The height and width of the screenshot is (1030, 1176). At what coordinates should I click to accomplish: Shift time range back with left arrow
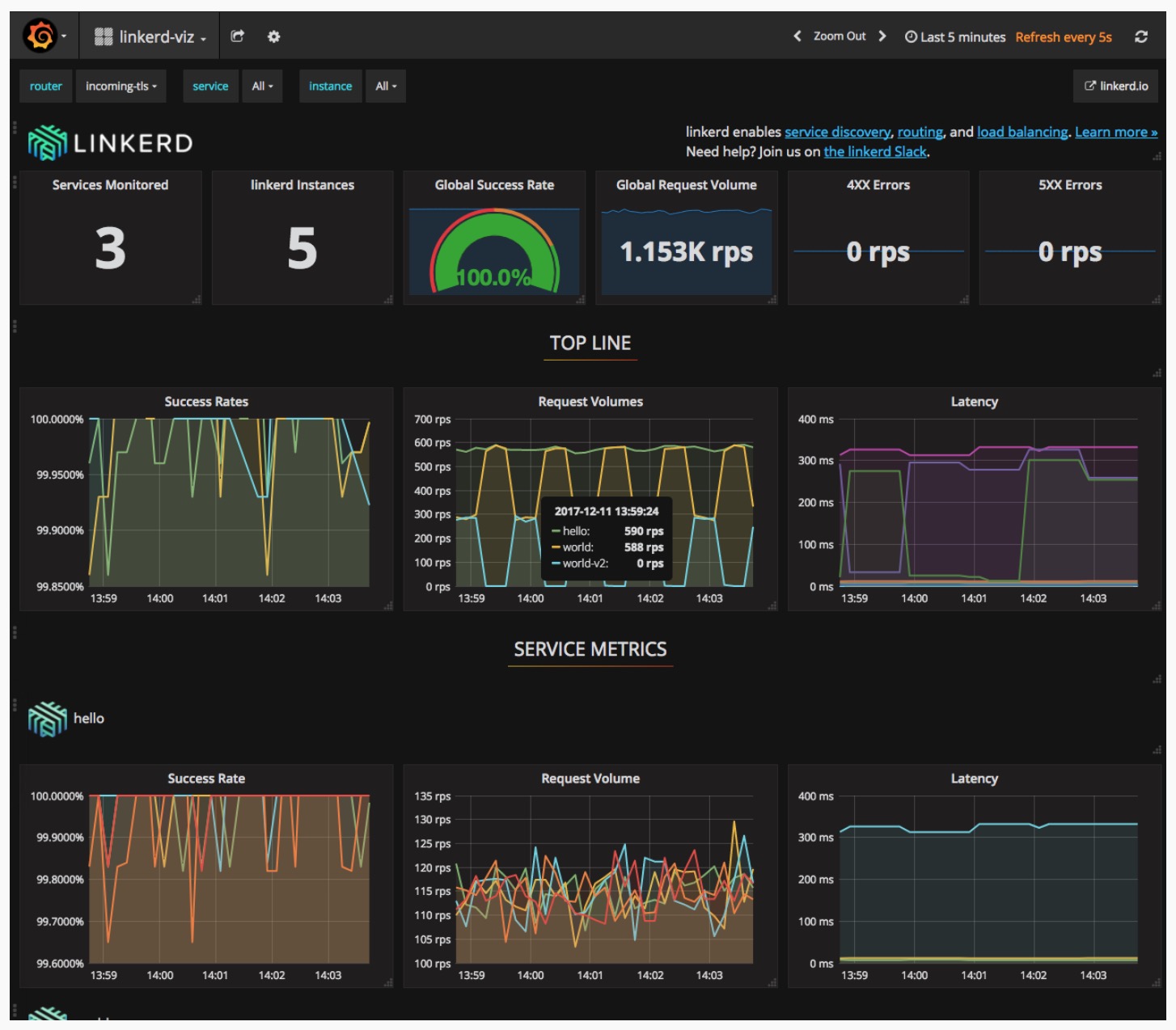point(797,36)
